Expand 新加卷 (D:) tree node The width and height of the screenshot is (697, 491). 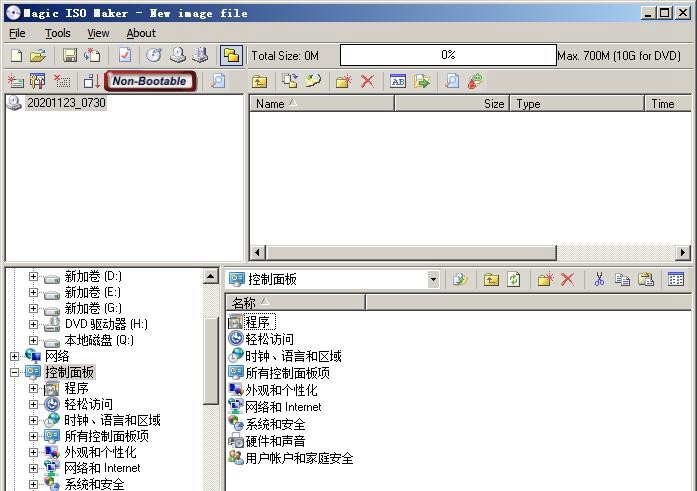coord(33,276)
